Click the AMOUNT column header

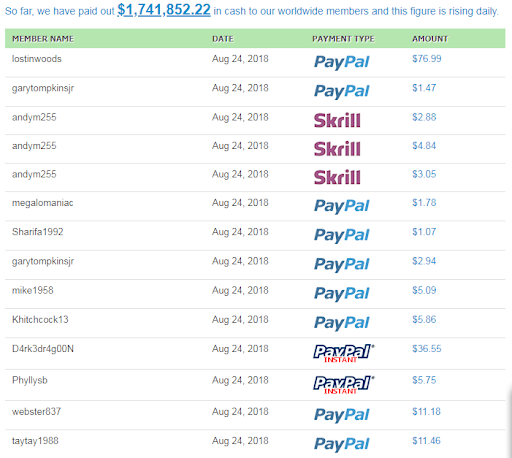point(430,39)
